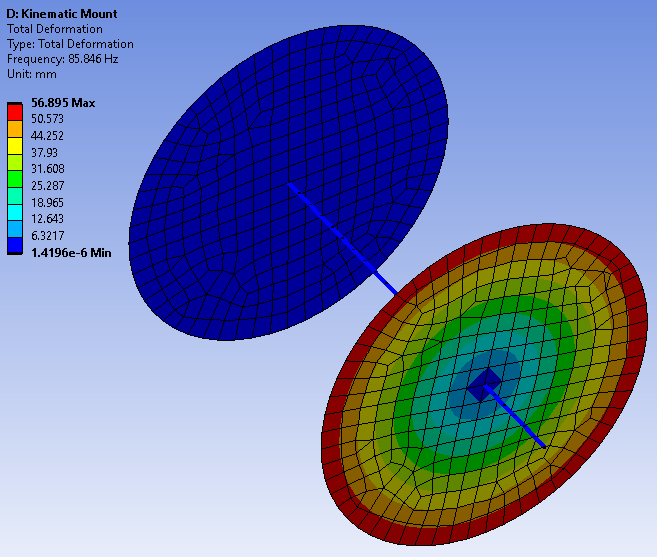Image resolution: width=657 pixels, height=557 pixels.
Task: Select the '6.3217' legend value
Action: (48, 236)
